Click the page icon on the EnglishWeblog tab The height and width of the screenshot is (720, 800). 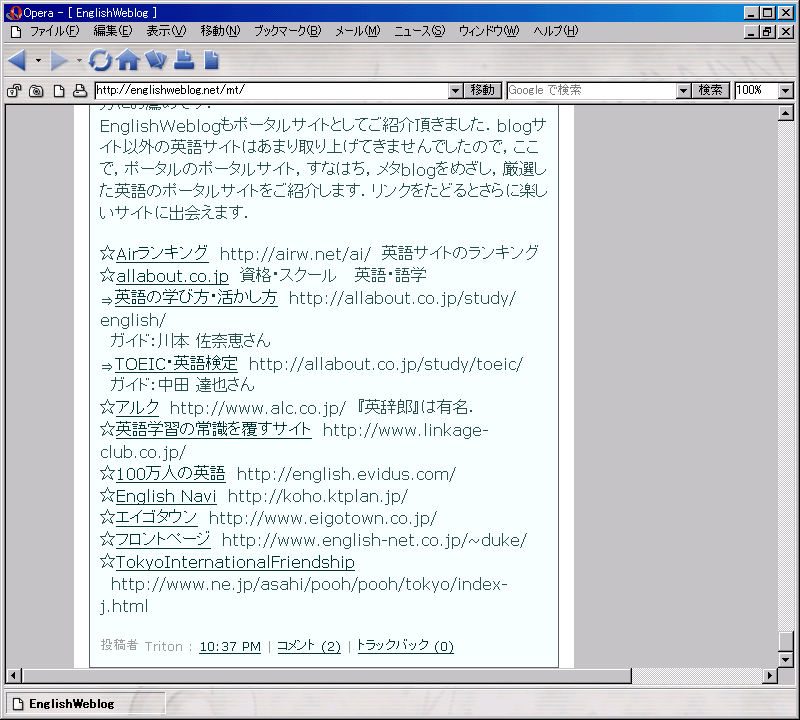tap(18, 704)
